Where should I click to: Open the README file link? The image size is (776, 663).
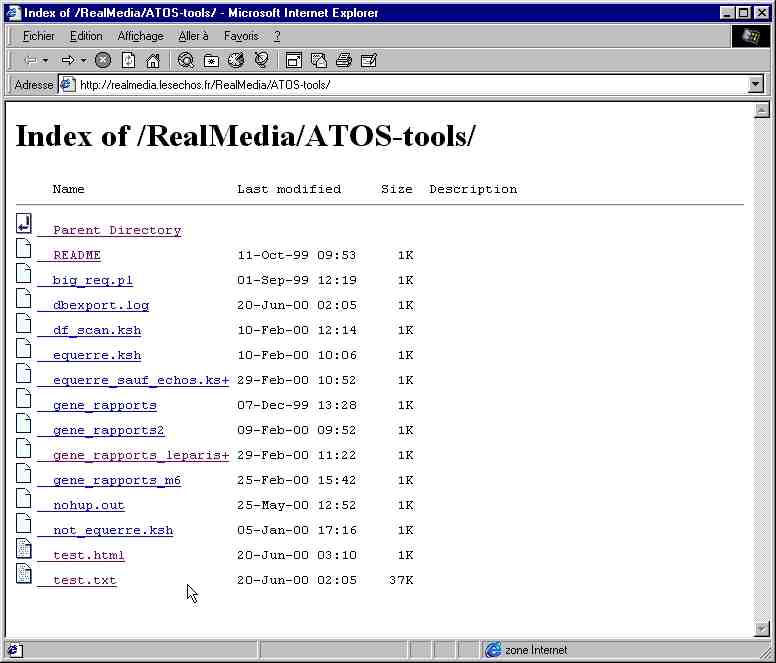coord(77,255)
